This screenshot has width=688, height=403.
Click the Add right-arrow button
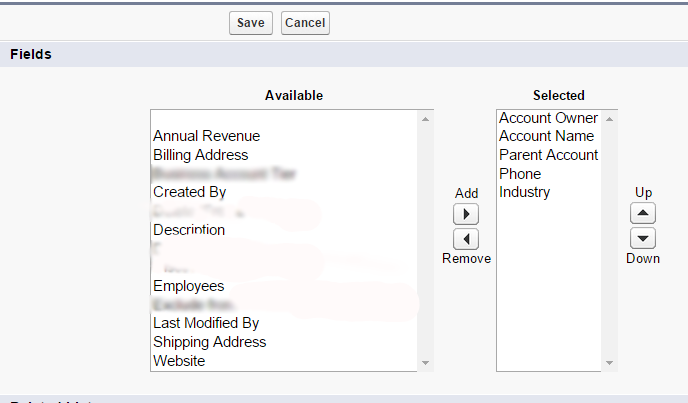click(x=466, y=214)
